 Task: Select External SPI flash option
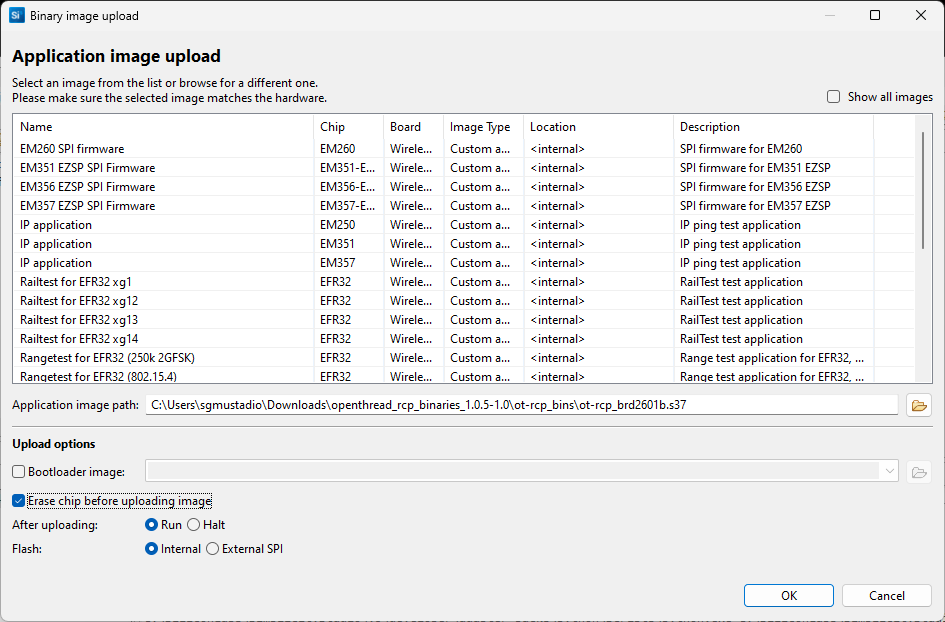(211, 548)
